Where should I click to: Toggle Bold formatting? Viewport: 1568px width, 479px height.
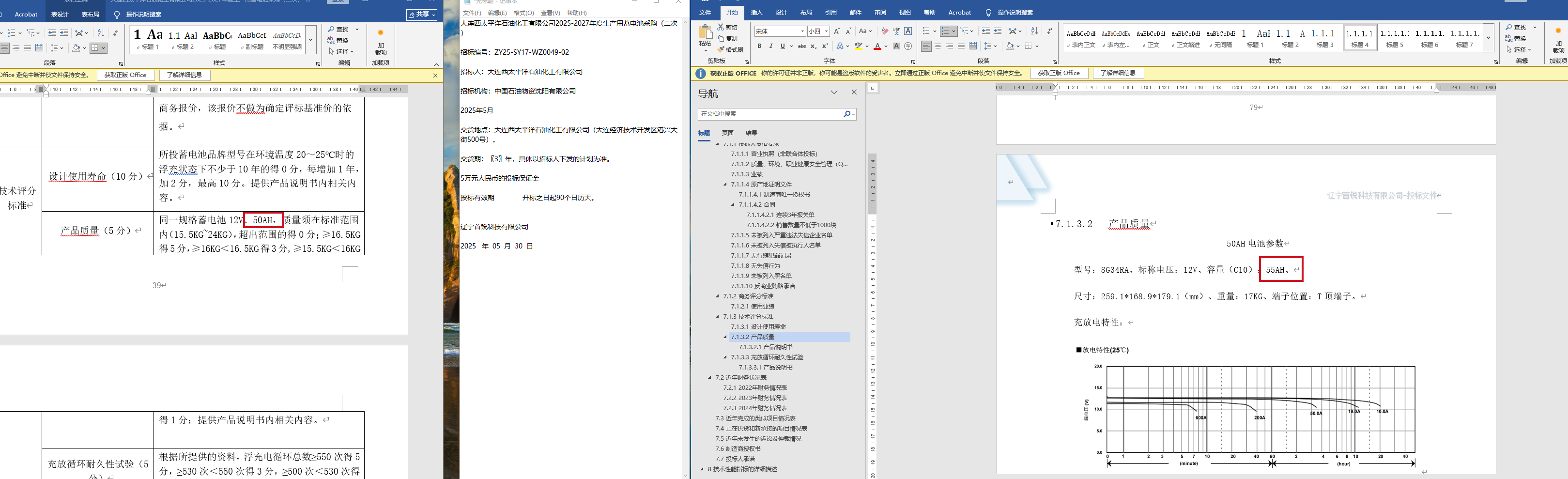(x=759, y=46)
